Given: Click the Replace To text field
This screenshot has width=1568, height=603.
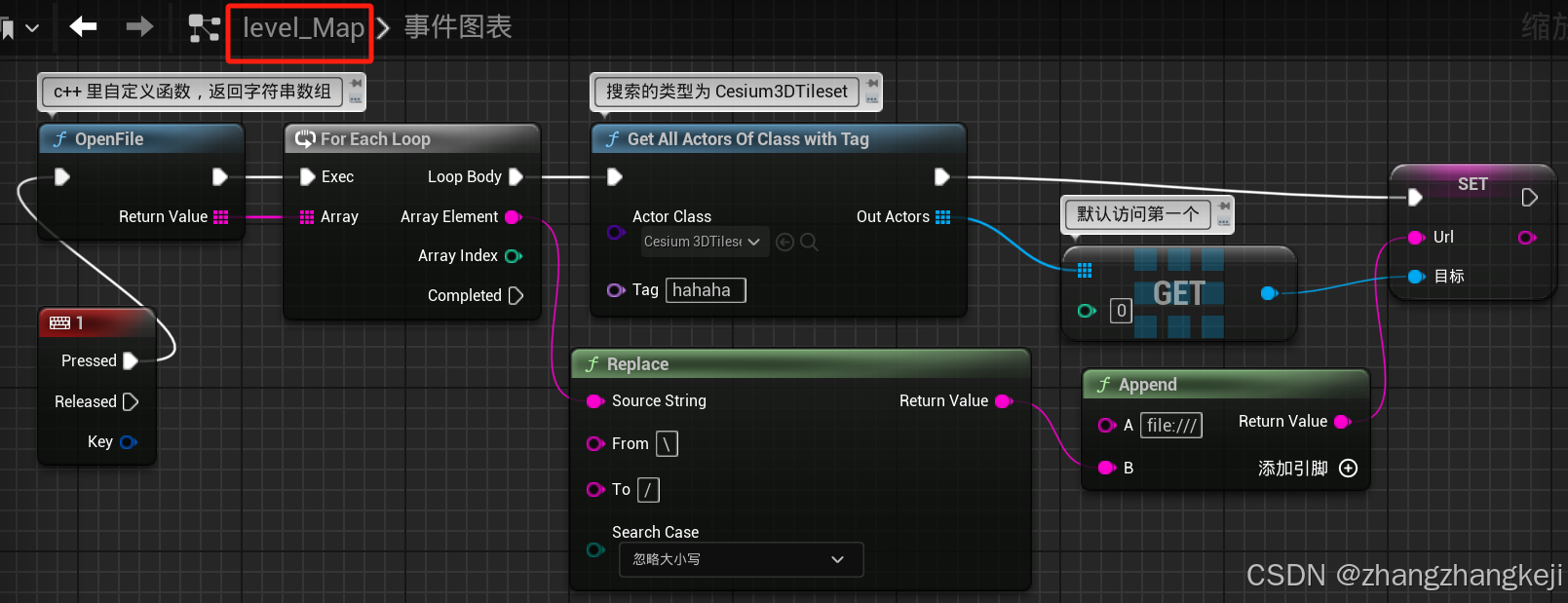Looking at the screenshot, I should pyautogui.click(x=648, y=490).
